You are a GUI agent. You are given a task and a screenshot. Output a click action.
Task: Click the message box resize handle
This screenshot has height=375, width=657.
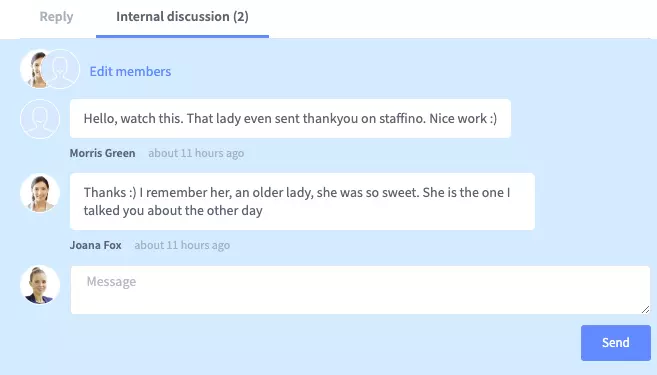click(x=645, y=309)
